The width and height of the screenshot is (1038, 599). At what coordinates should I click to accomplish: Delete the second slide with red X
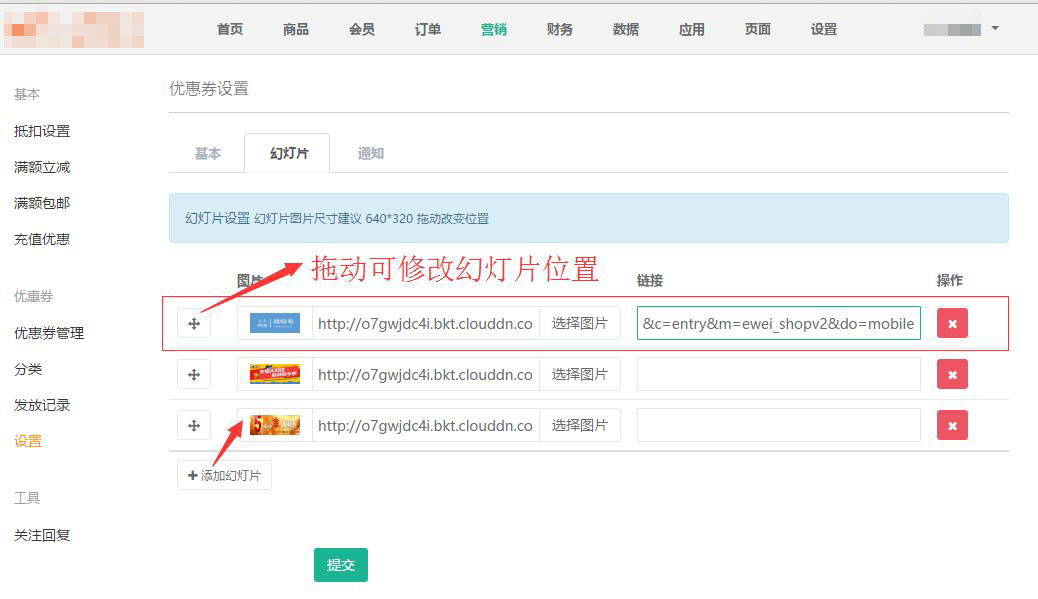point(952,374)
